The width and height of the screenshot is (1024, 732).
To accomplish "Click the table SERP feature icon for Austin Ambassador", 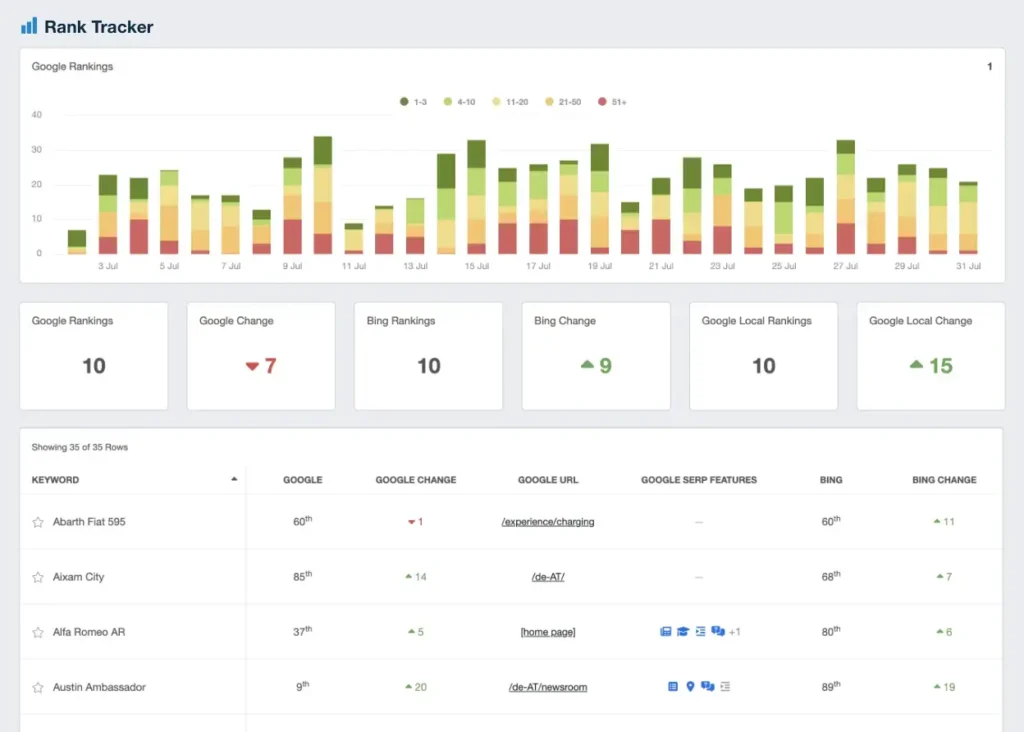I will [673, 686].
